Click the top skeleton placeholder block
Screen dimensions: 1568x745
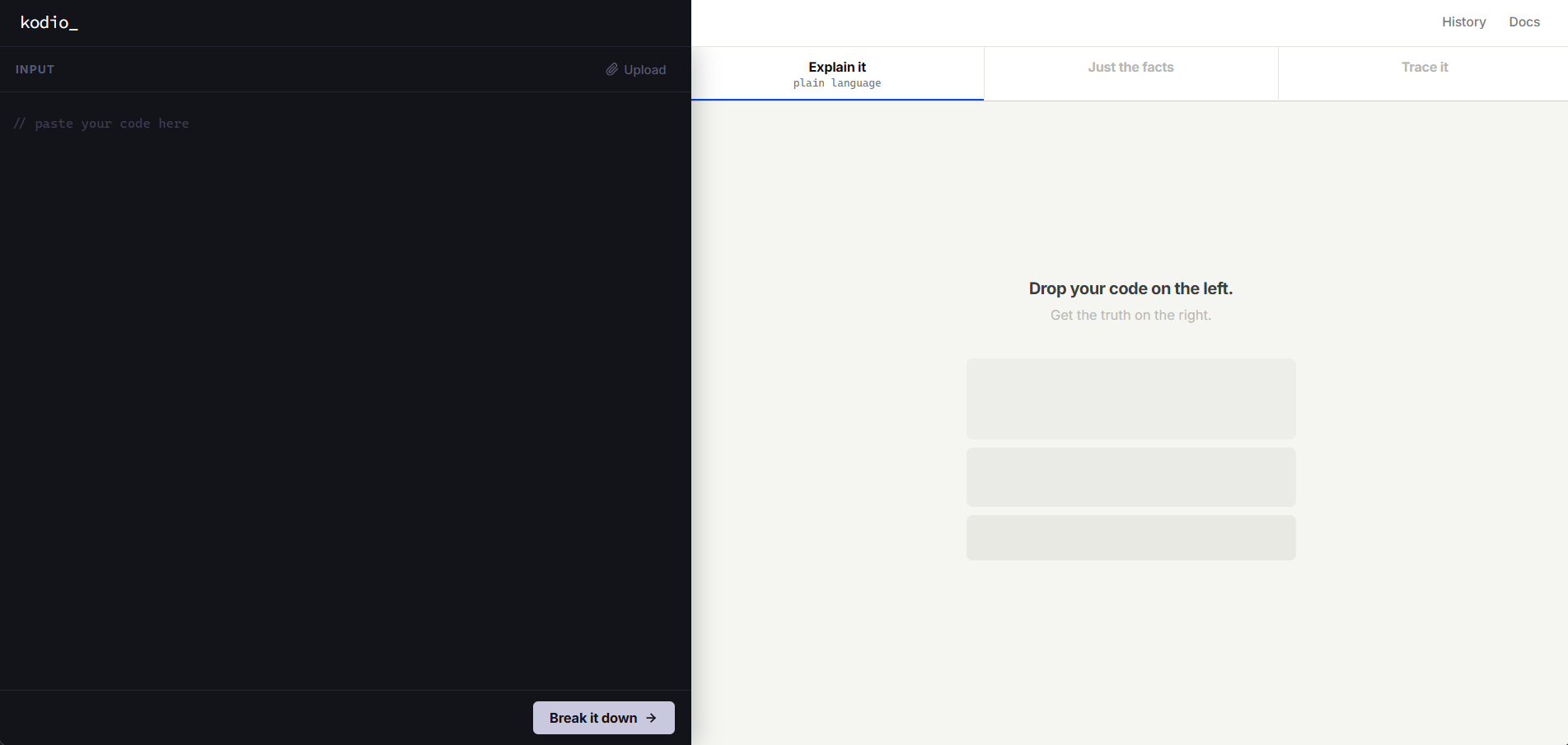coord(1130,398)
